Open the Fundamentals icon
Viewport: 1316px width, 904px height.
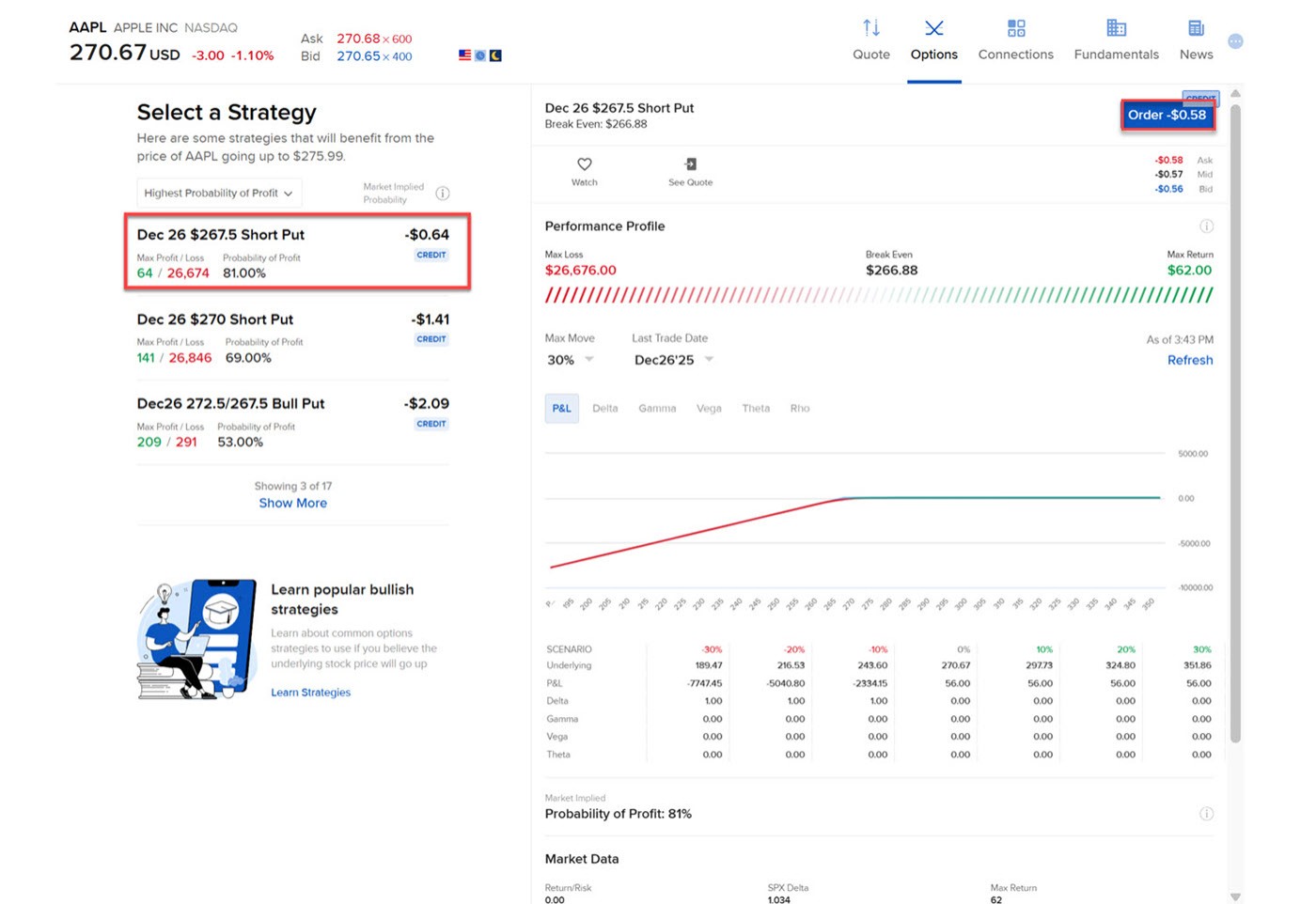point(1115,28)
